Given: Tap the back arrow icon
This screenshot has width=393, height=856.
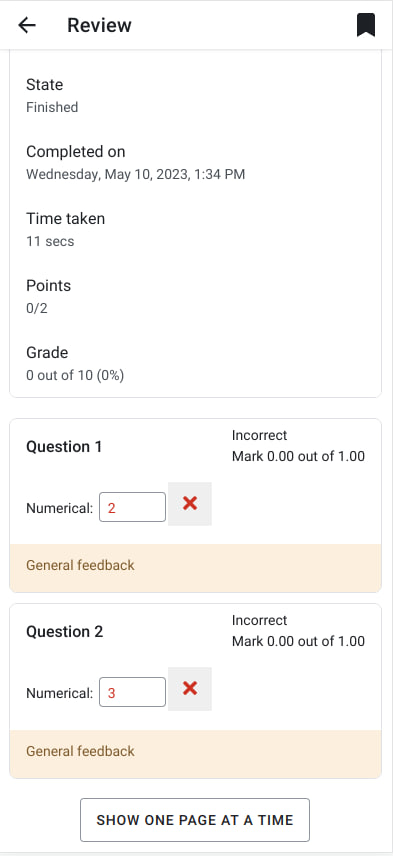Looking at the screenshot, I should pyautogui.click(x=27, y=25).
